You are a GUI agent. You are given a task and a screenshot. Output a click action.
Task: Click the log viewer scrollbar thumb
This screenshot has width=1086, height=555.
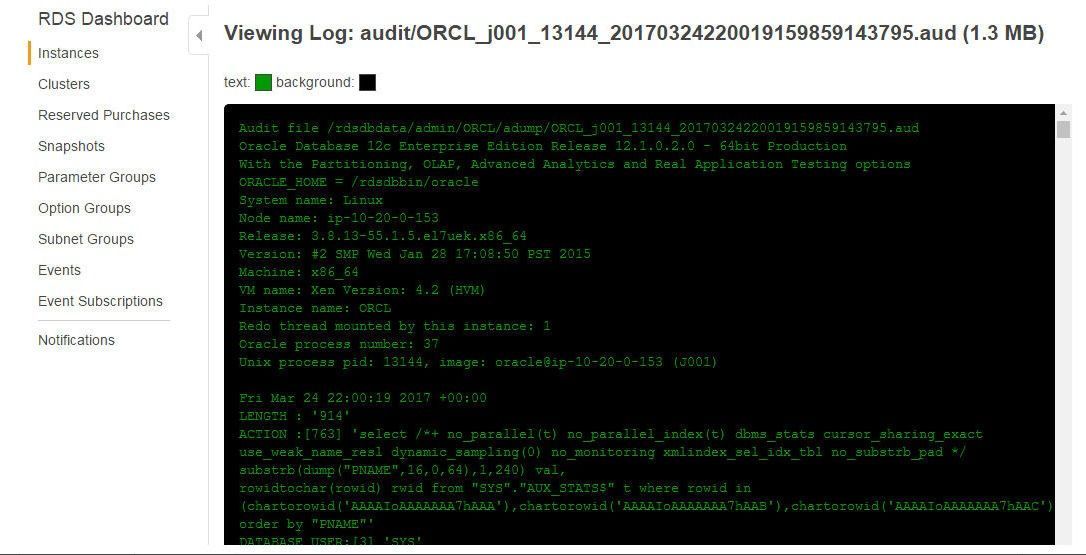click(1063, 130)
